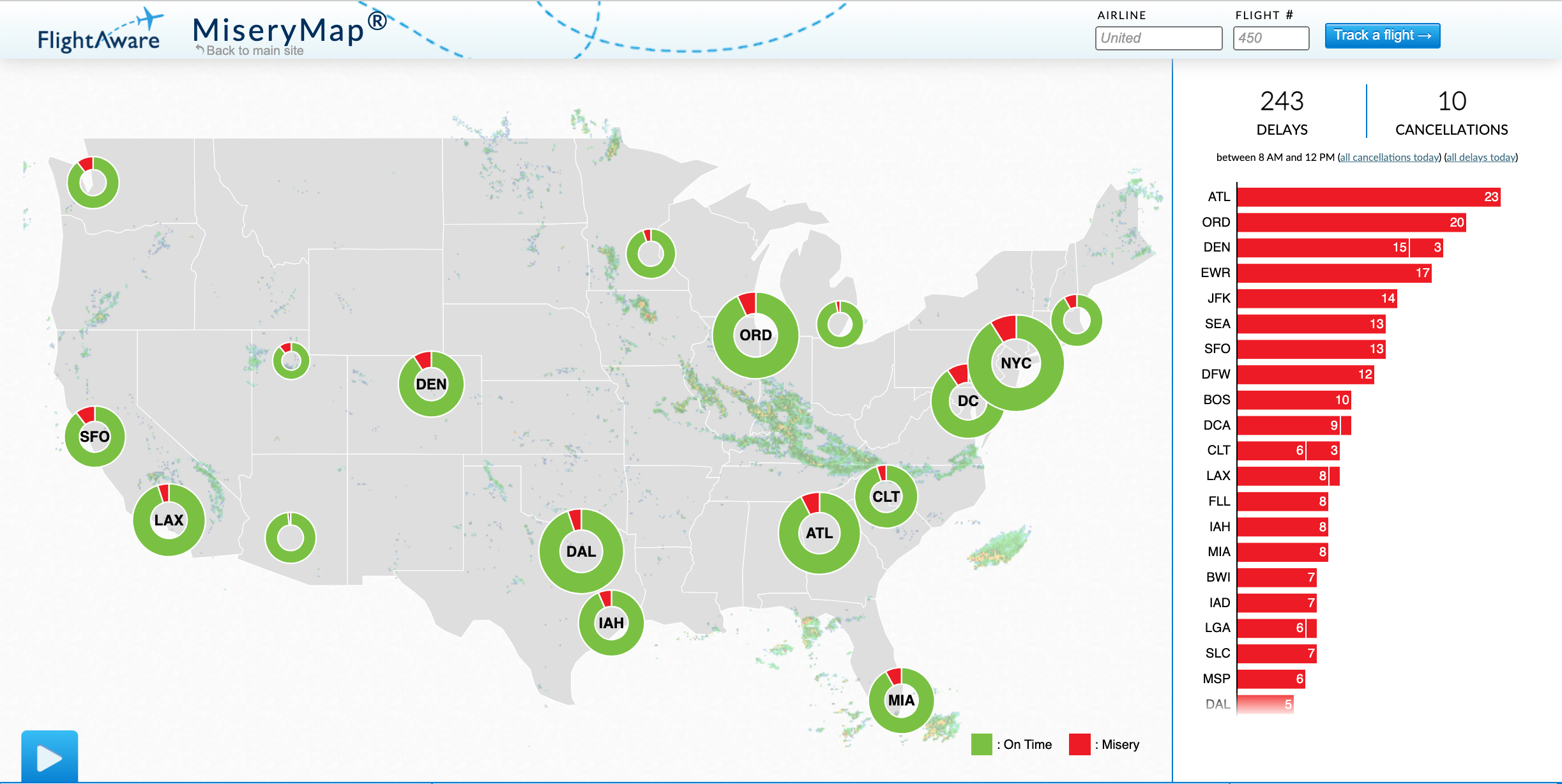Image resolution: width=1562 pixels, height=784 pixels.
Task: Start the map animation play button
Action: 49,757
